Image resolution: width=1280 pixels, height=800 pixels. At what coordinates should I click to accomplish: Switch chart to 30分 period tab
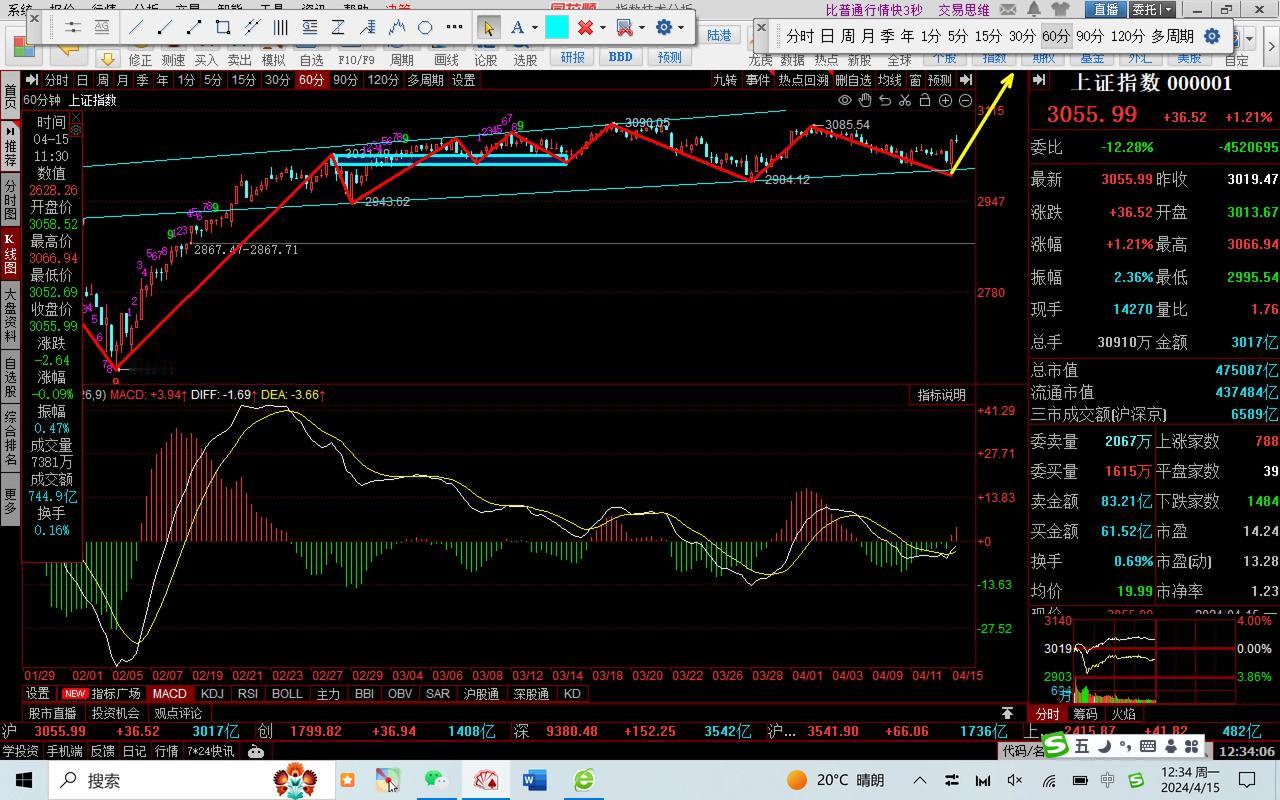[277, 80]
